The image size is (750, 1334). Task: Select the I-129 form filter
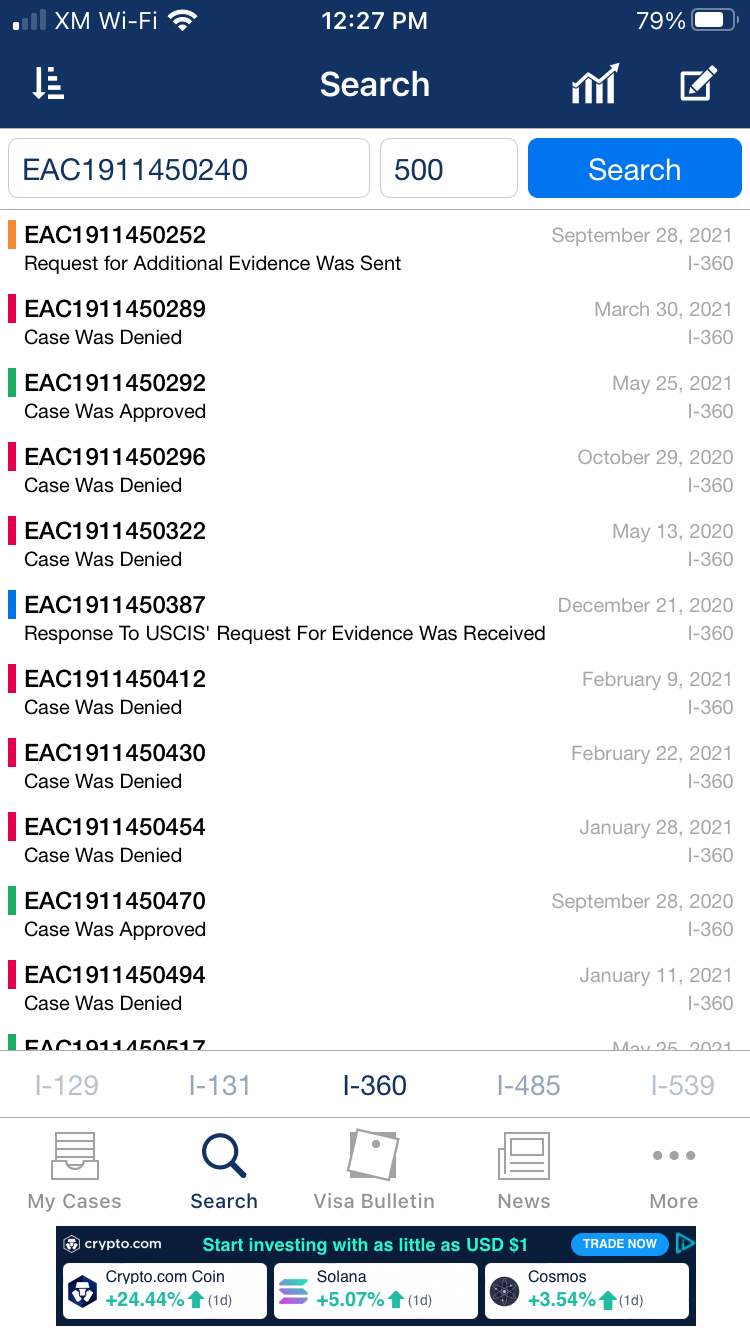pos(67,1085)
